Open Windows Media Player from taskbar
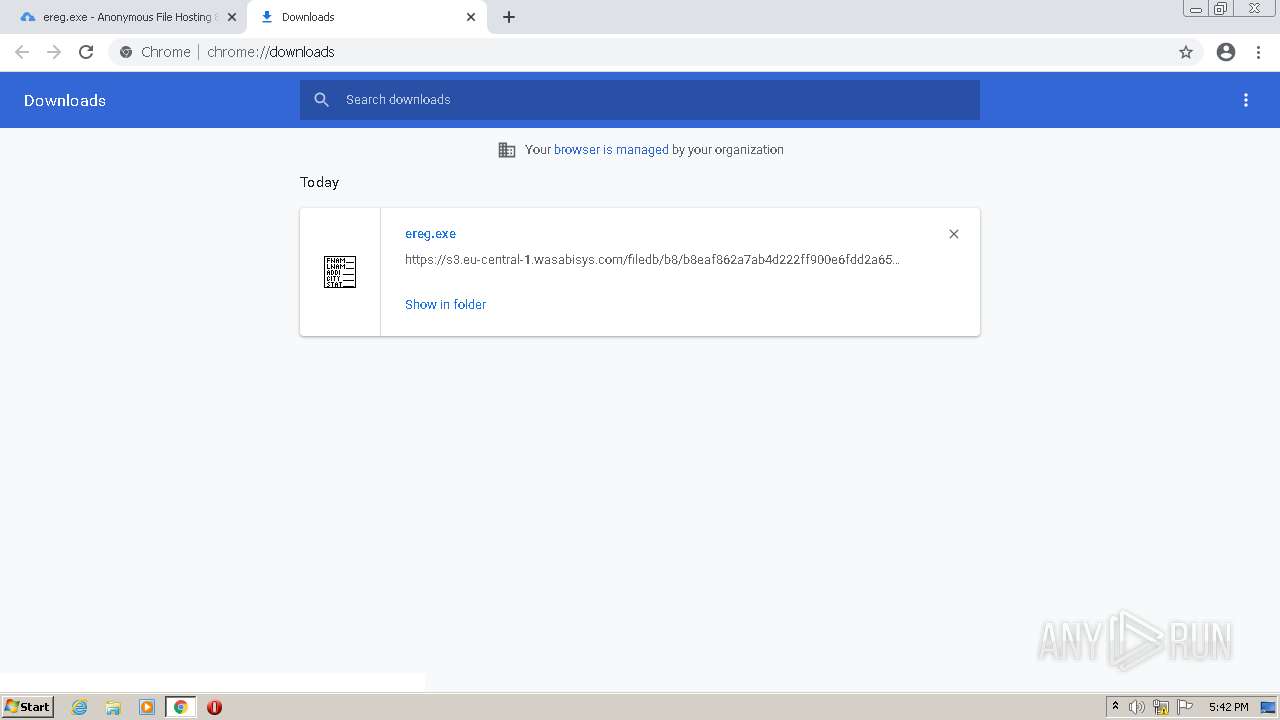The height and width of the screenshot is (720, 1280). pyautogui.click(x=147, y=707)
